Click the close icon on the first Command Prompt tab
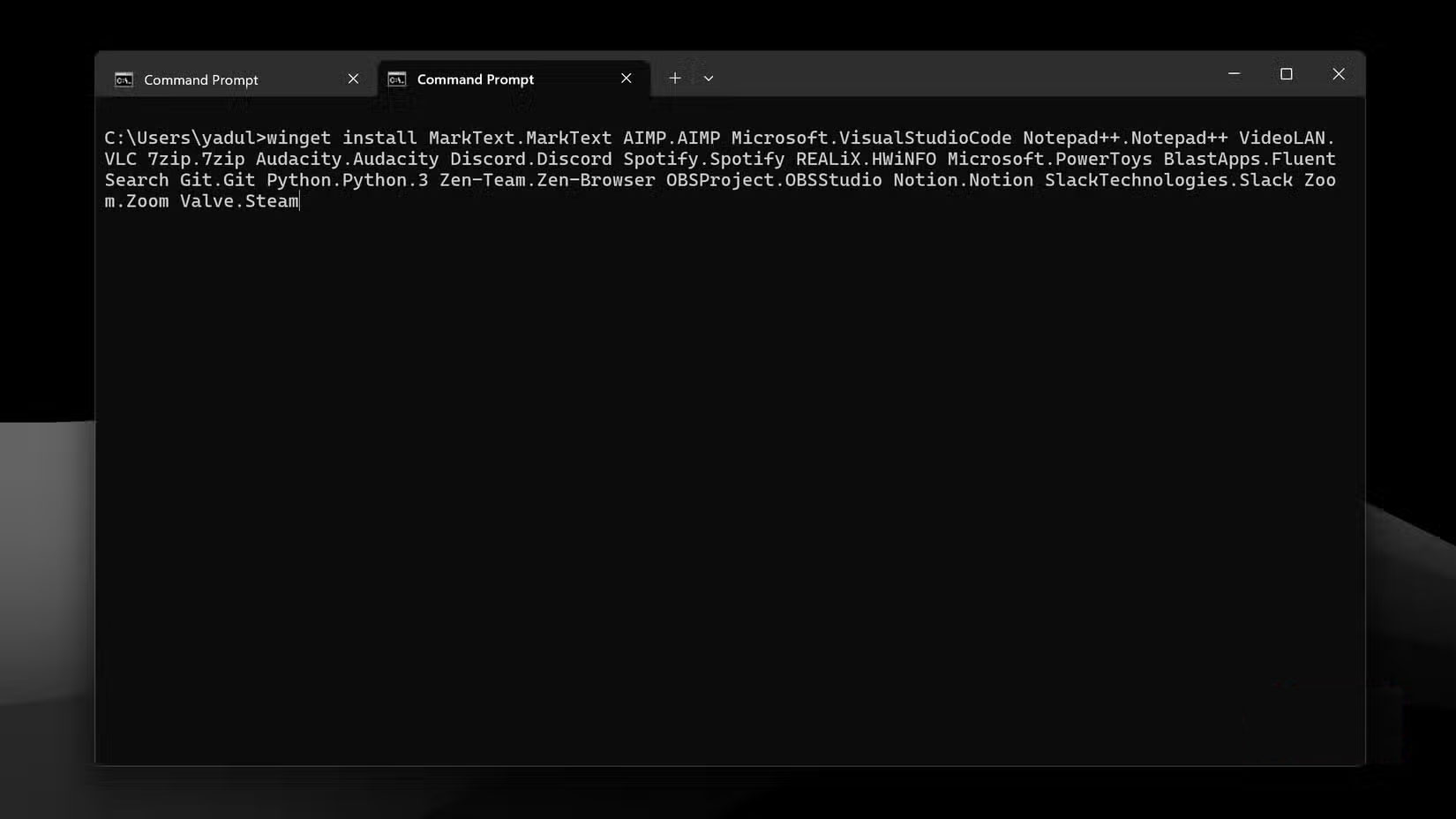This screenshot has width=1456, height=819. click(x=353, y=79)
